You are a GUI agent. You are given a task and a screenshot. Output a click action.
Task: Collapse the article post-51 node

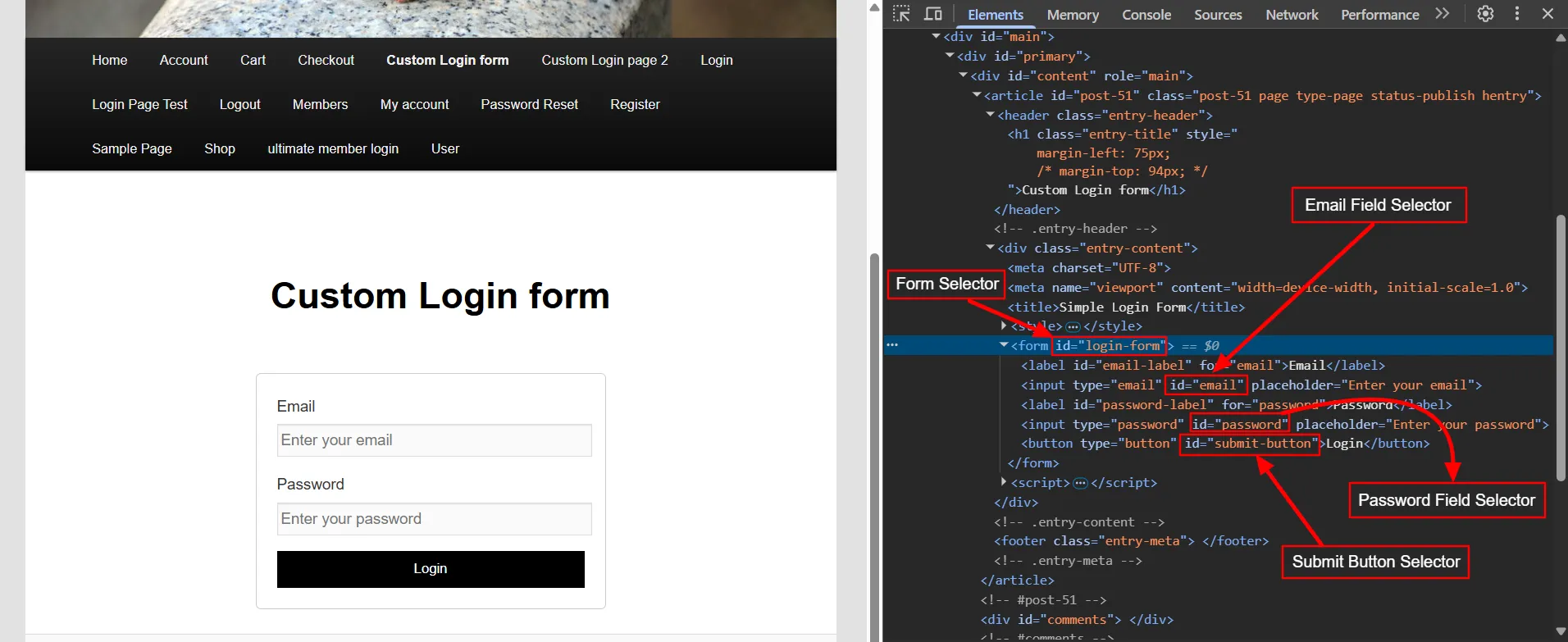[x=977, y=95]
